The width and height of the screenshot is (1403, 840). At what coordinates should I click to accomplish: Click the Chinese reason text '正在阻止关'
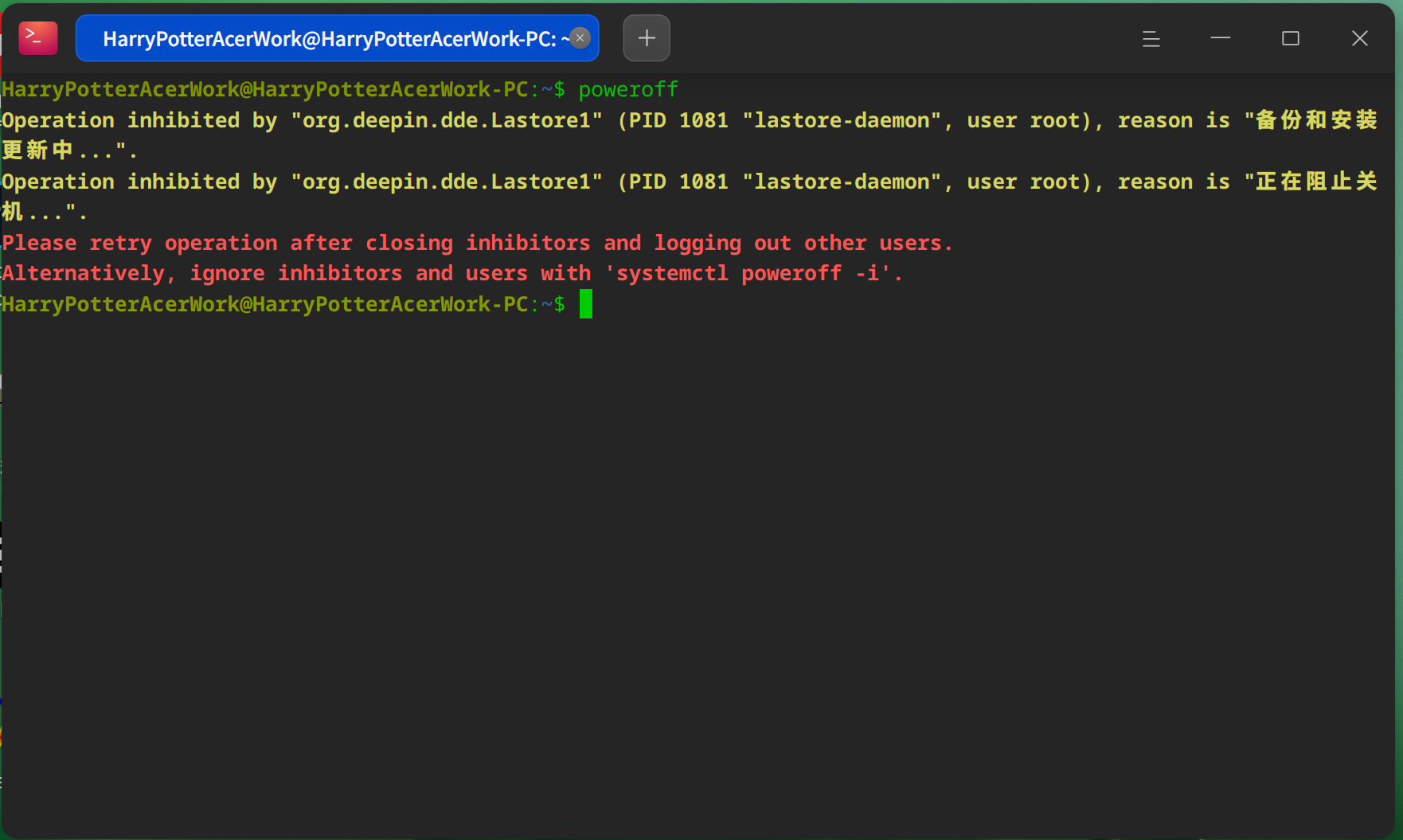pos(1316,182)
